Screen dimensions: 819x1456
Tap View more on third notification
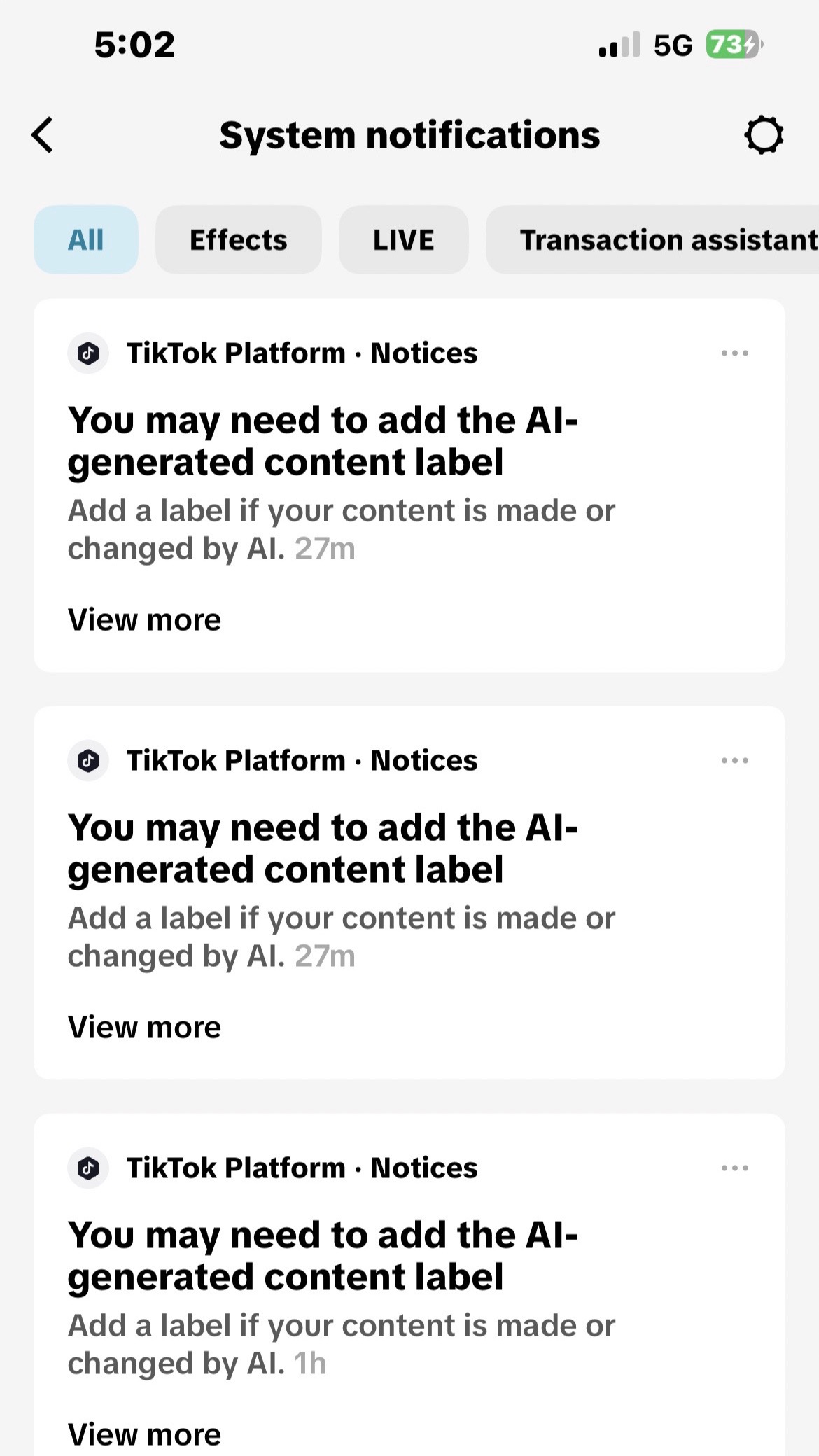click(x=144, y=1434)
